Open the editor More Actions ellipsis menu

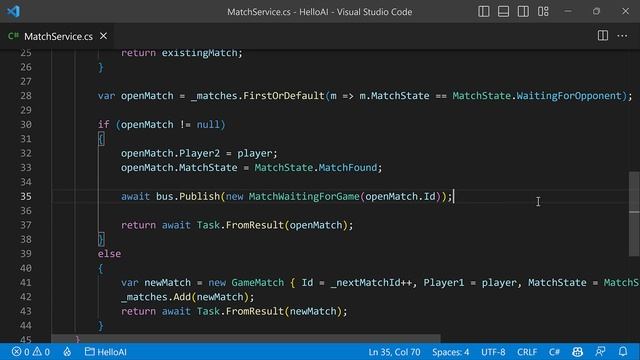[x=622, y=36]
